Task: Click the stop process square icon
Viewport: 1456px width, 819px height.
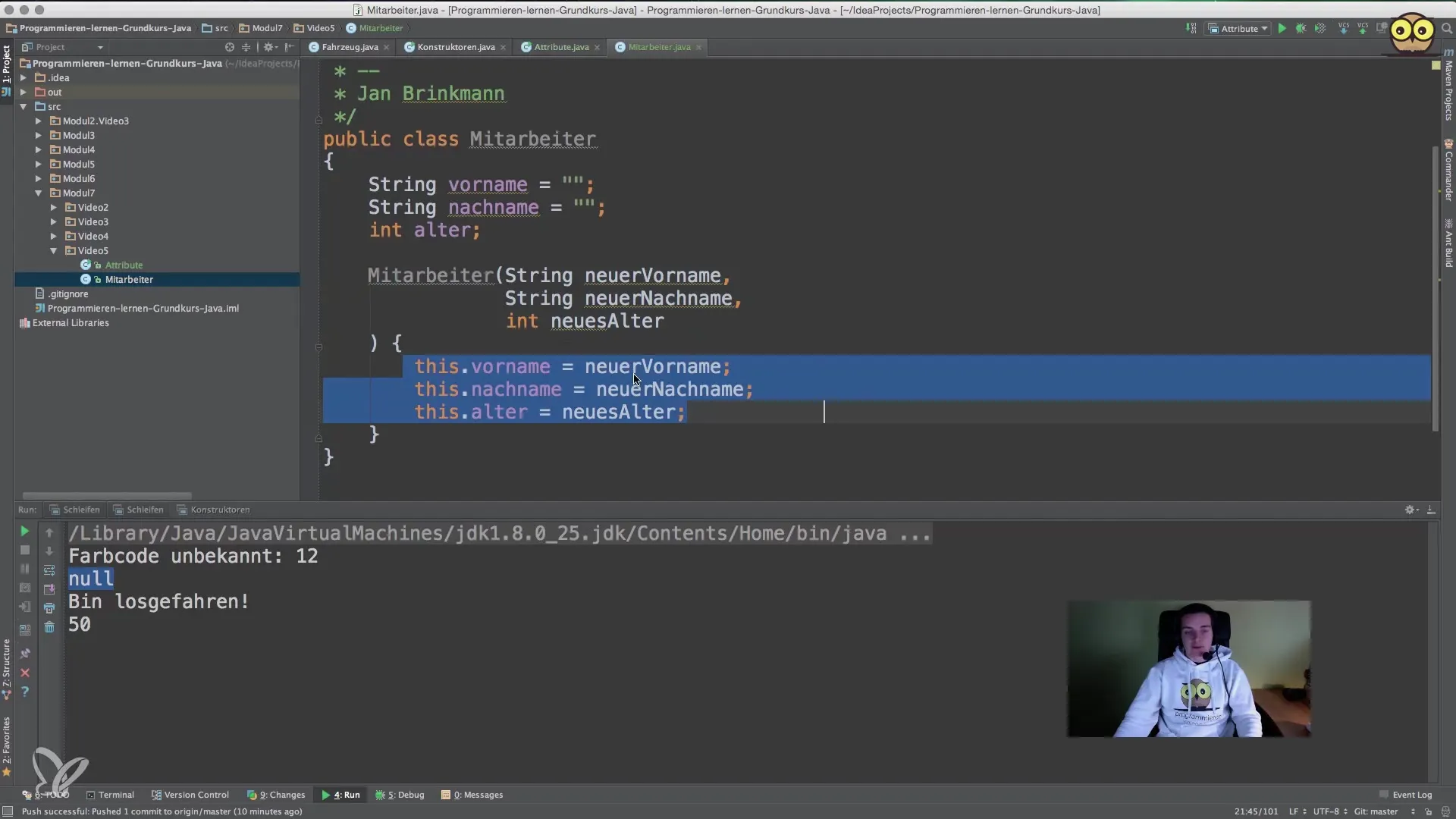Action: [x=24, y=551]
